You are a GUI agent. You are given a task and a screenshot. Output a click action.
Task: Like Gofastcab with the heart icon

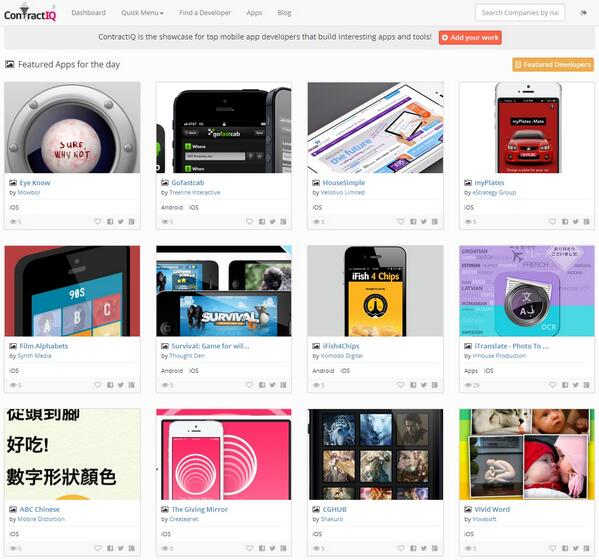(249, 221)
